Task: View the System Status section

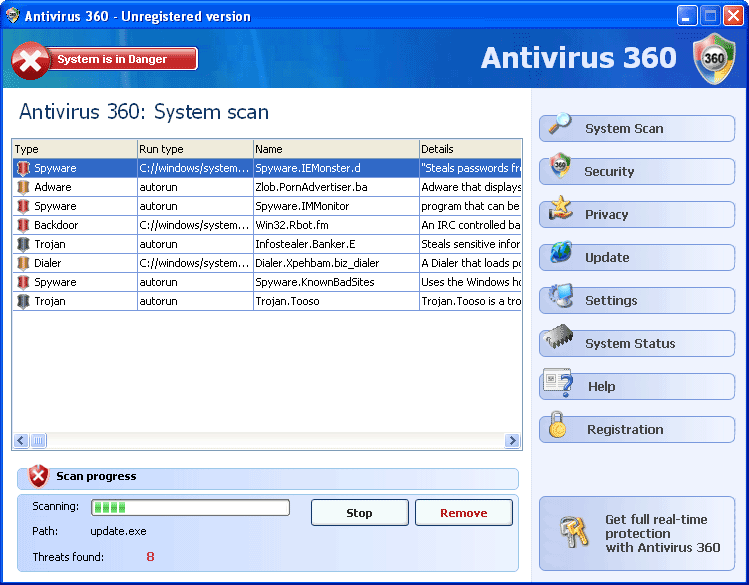Action: pos(637,343)
